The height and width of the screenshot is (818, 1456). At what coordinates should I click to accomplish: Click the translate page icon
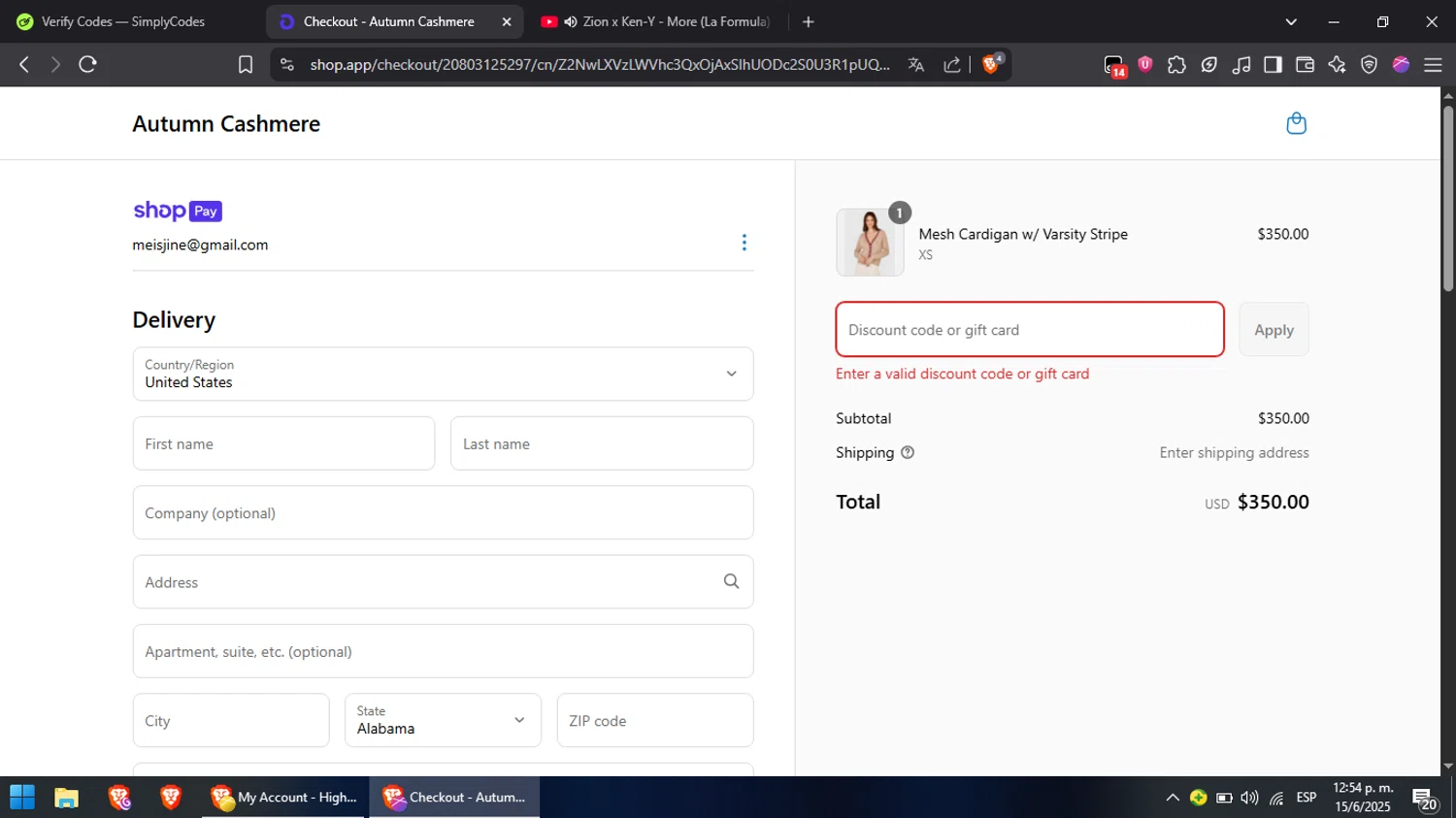point(915,64)
